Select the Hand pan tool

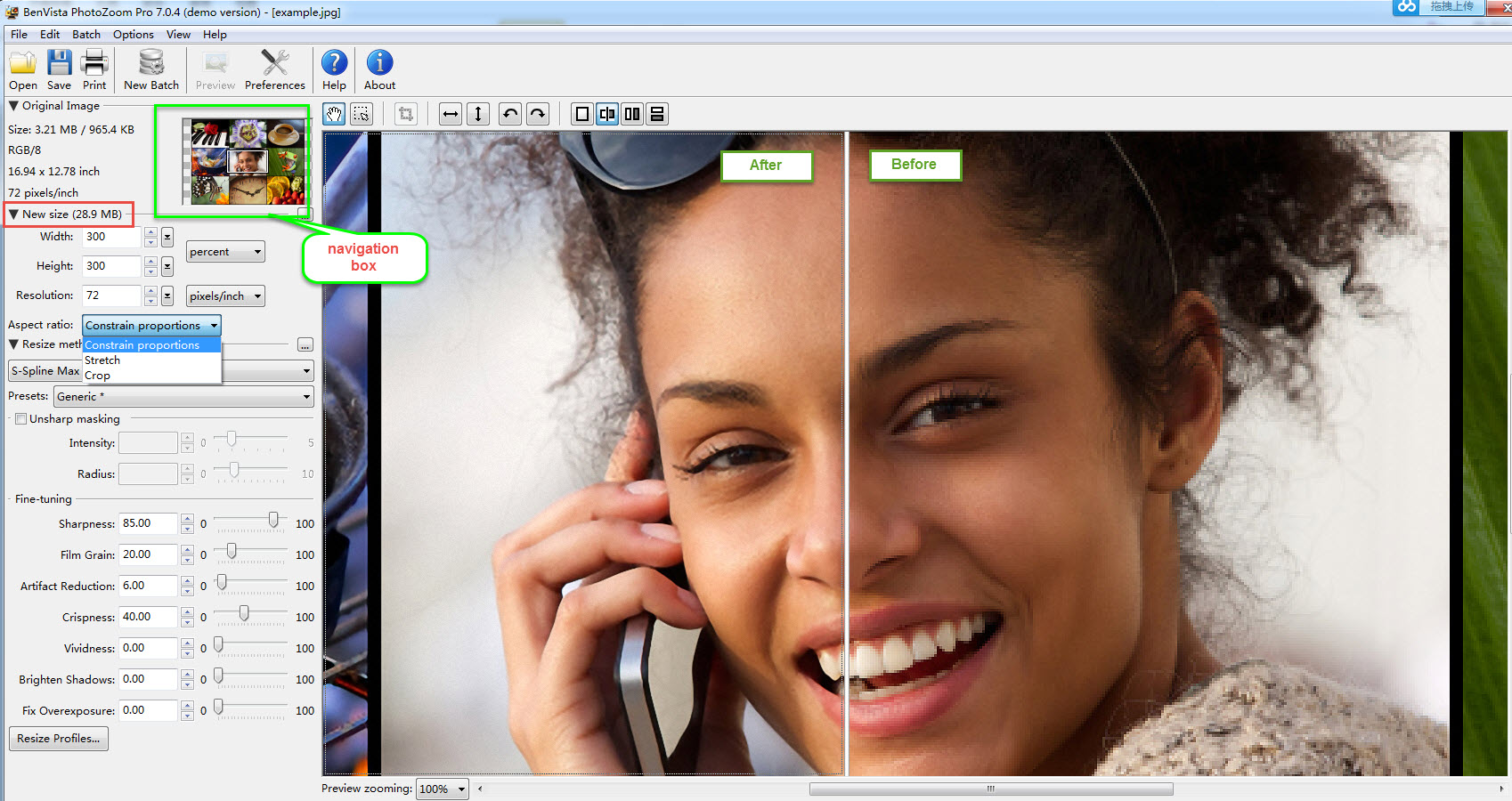coord(333,114)
